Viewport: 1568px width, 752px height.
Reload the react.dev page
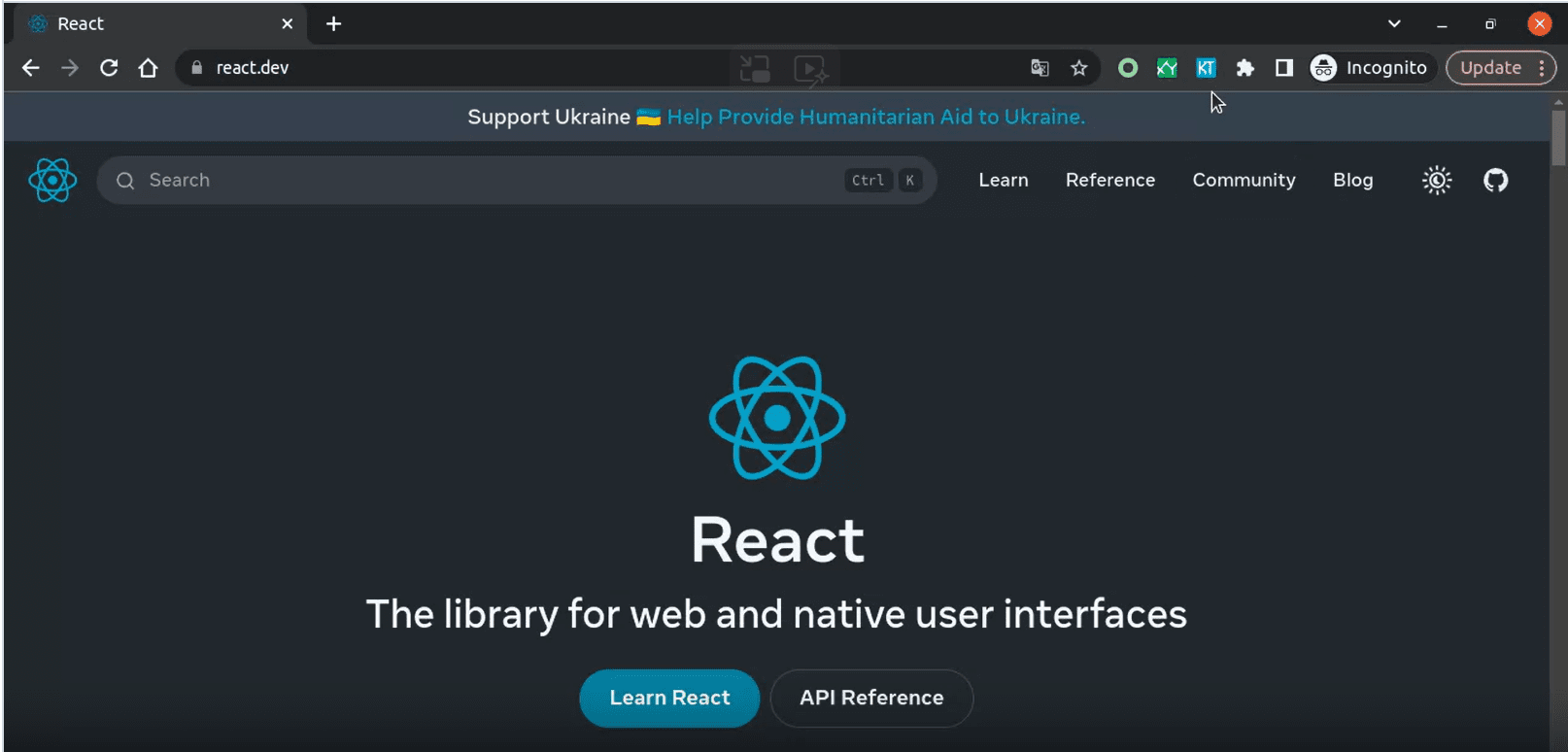click(x=109, y=68)
